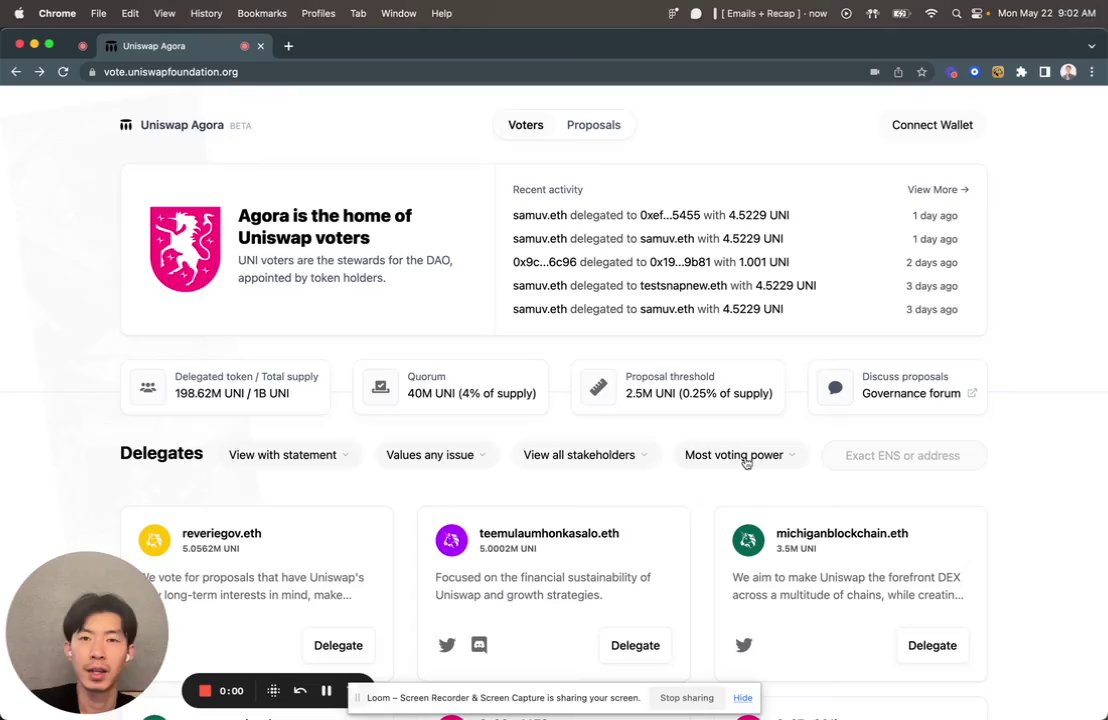
Task: Hide the Loom screen sharing banner
Action: tap(743, 698)
